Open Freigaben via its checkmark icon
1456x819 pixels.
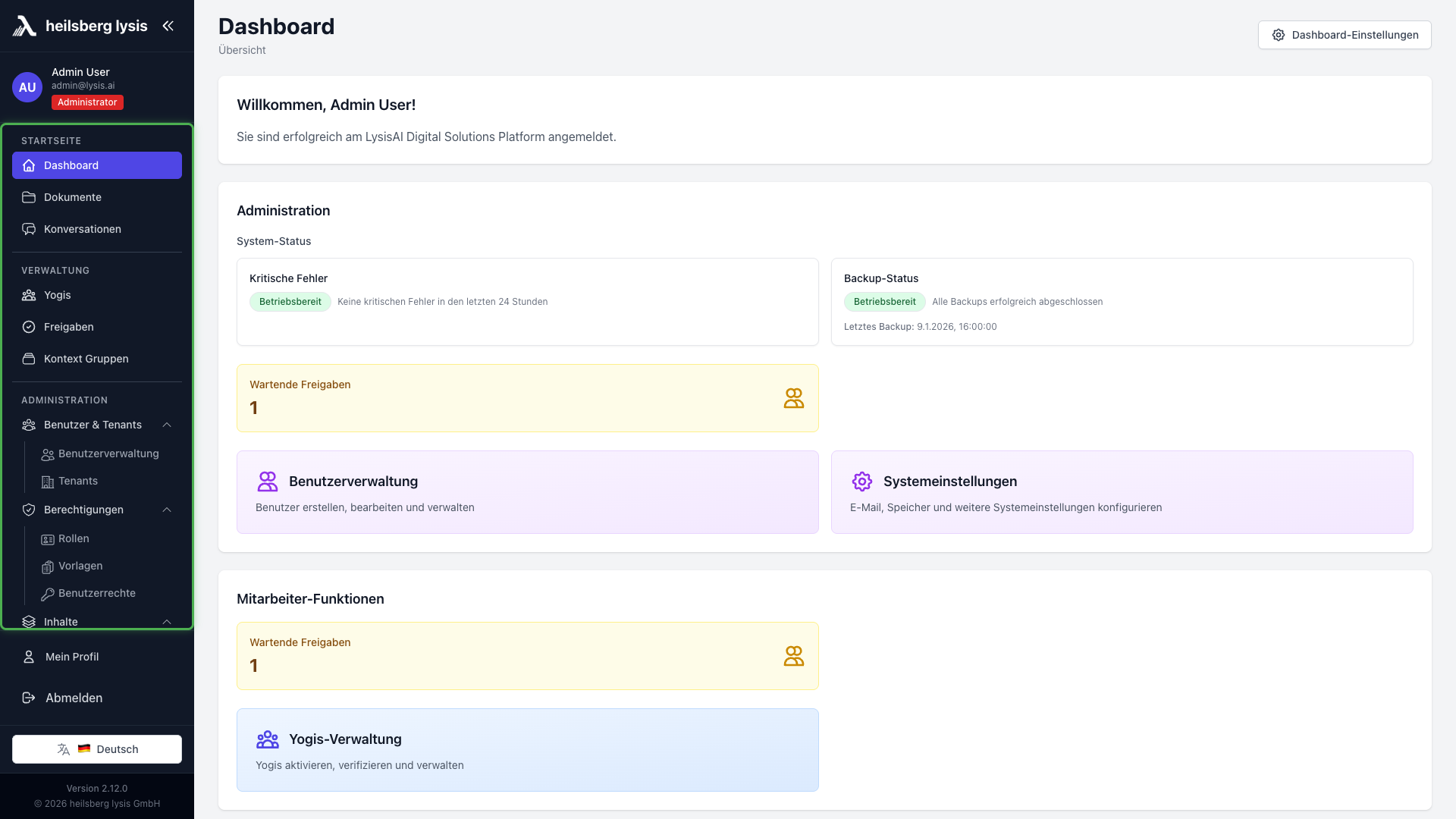[29, 327]
